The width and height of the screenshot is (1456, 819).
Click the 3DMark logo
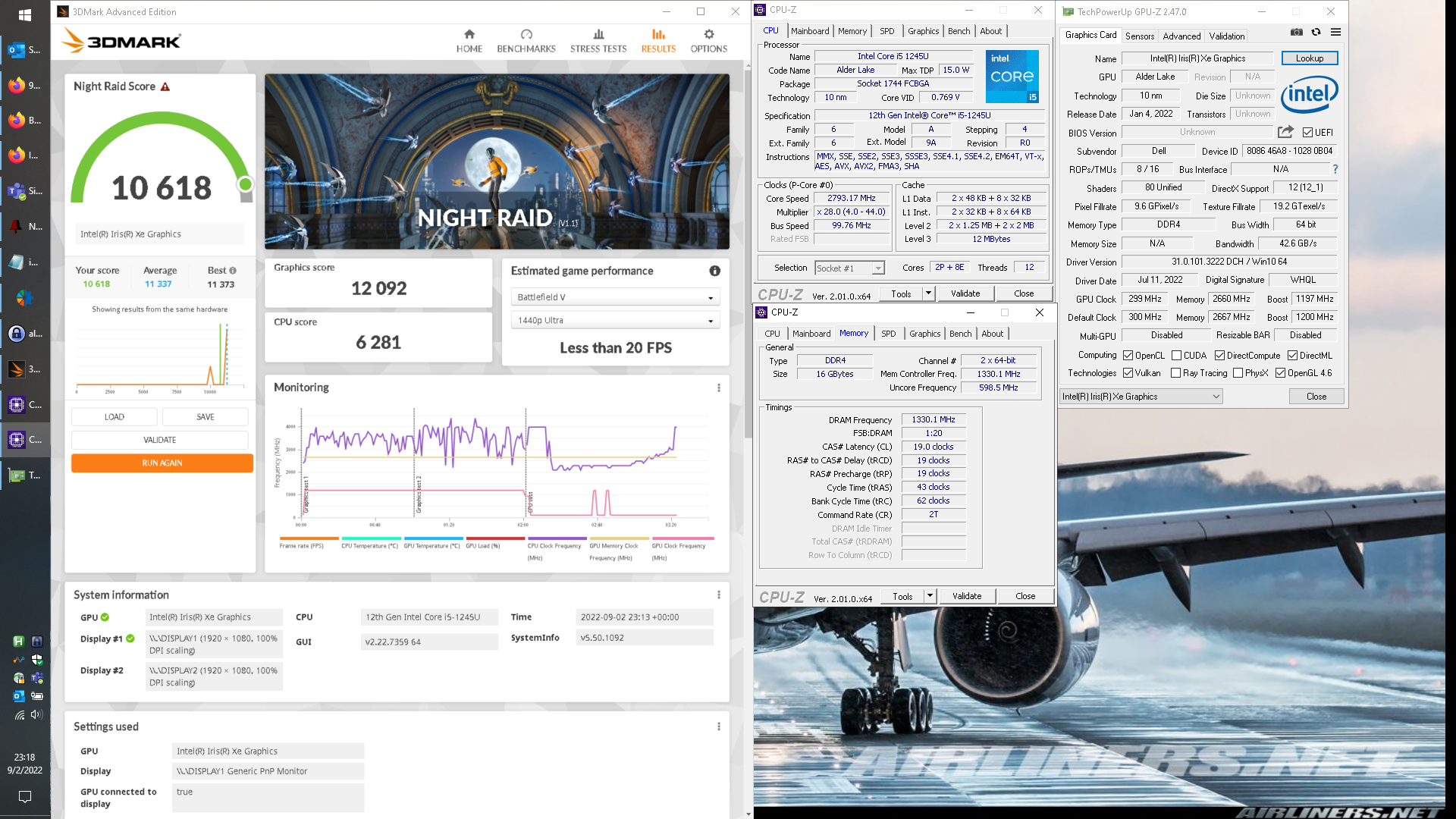tap(121, 41)
